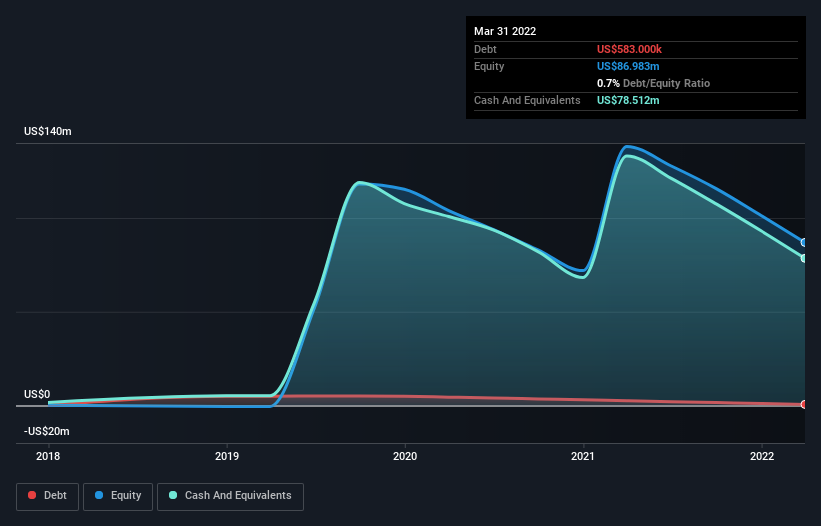The width and height of the screenshot is (821, 526).
Task: Click the Debt row label in tooltip
Action: pos(485,49)
